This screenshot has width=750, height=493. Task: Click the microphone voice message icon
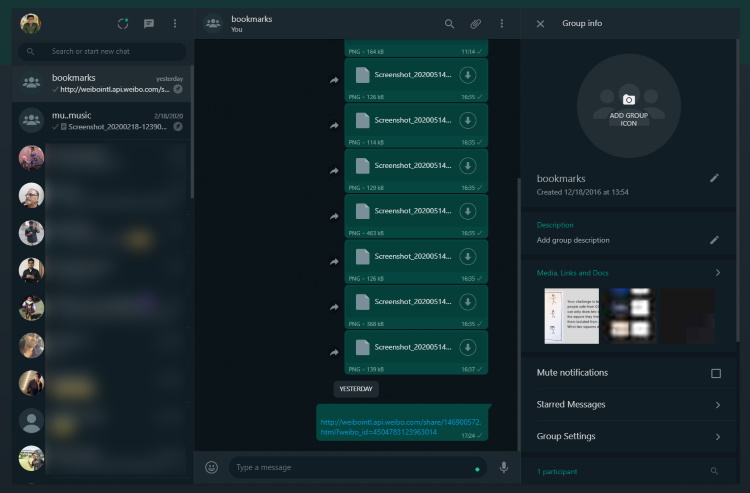point(503,467)
